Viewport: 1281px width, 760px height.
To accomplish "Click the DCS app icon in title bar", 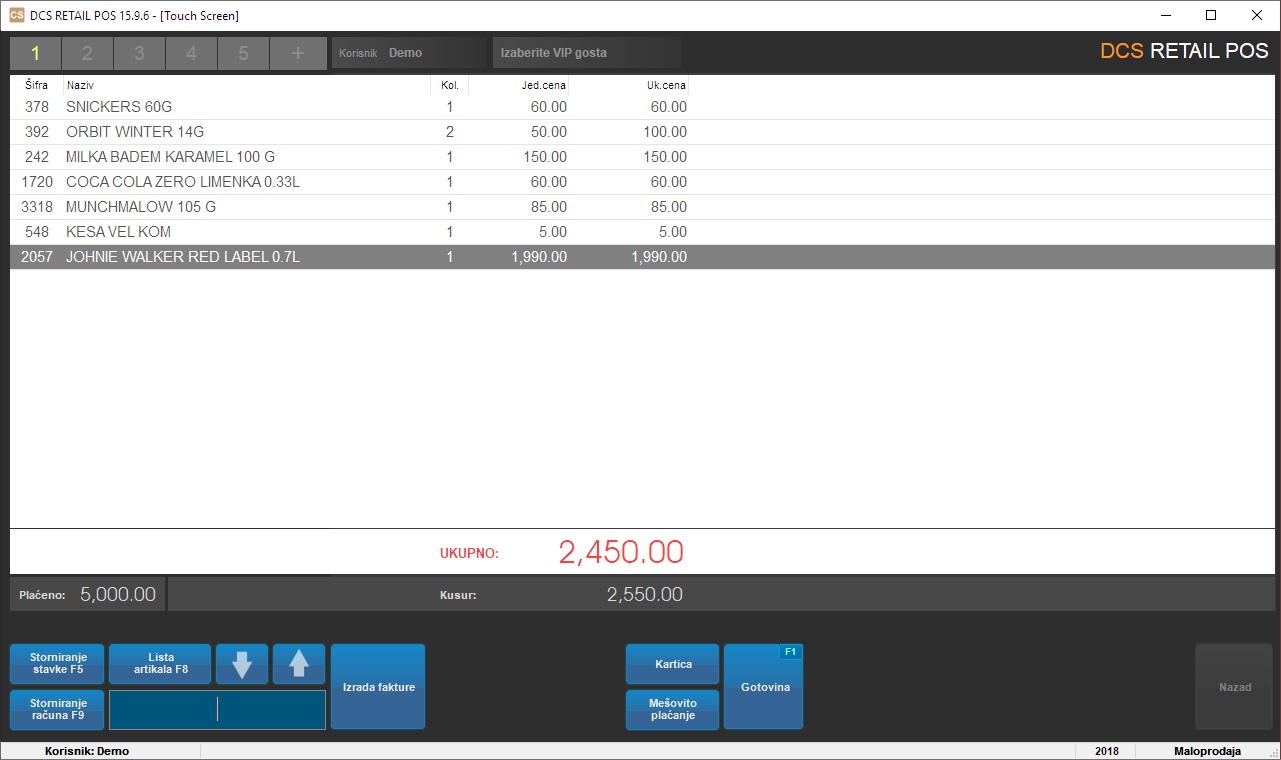I will click(16, 15).
